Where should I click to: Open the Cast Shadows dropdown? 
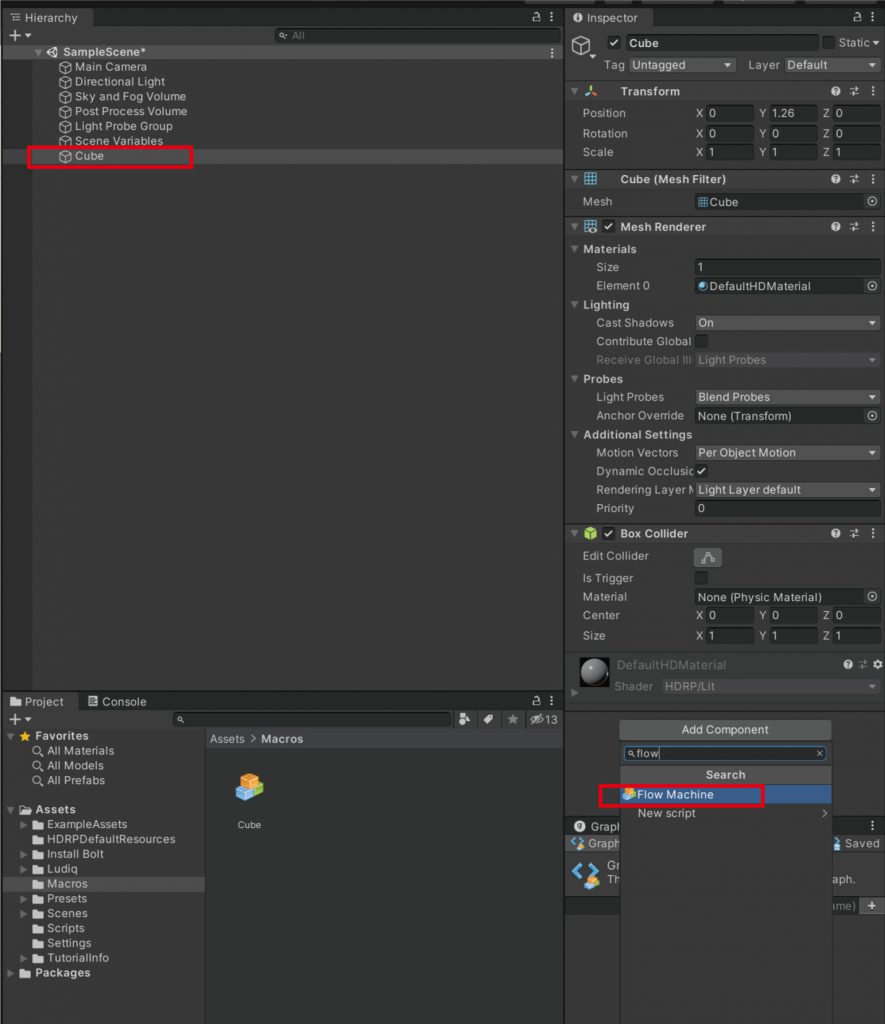(x=786, y=323)
